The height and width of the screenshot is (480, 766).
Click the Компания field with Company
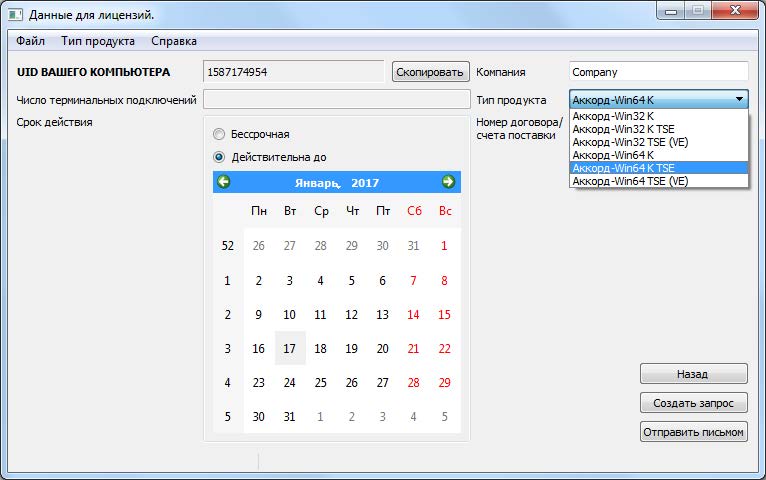pos(659,72)
